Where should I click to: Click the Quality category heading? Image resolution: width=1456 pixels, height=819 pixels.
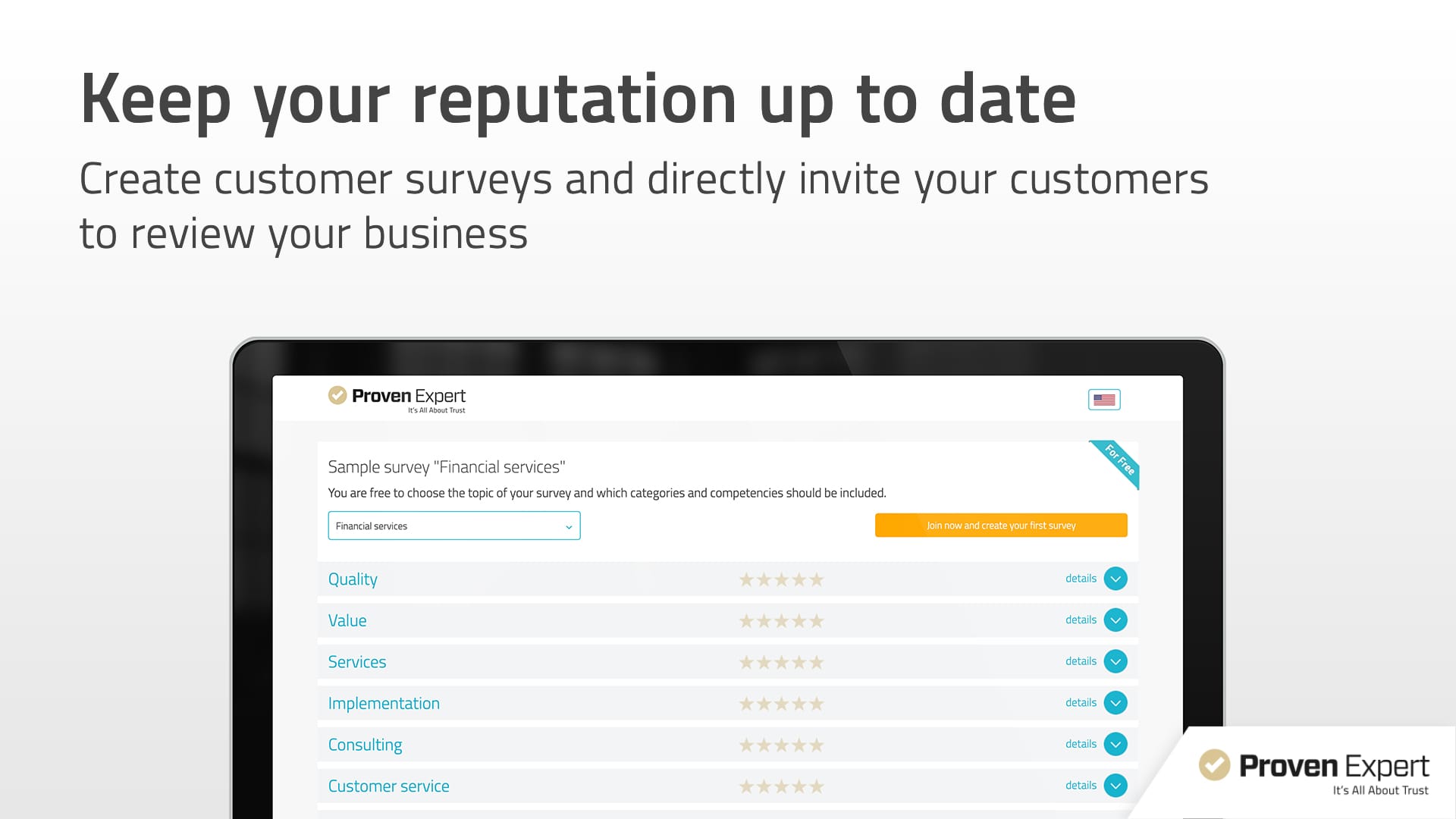(x=353, y=579)
